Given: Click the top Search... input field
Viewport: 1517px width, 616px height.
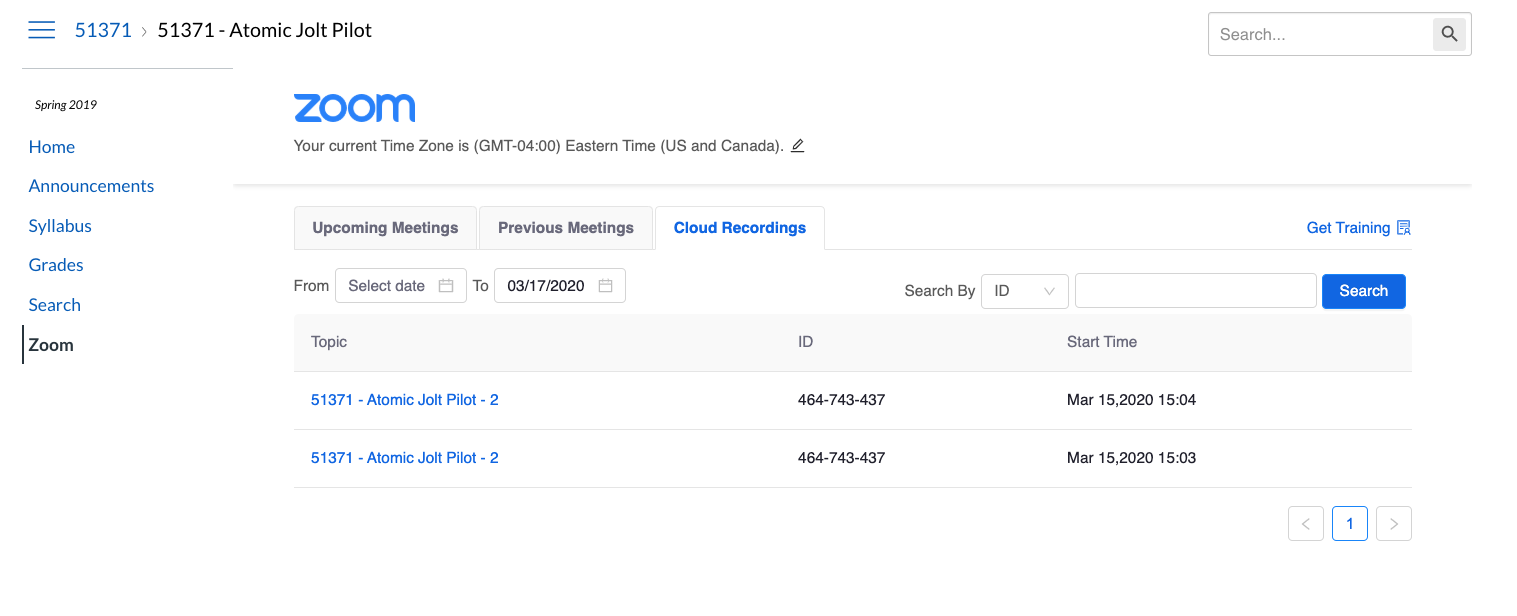Looking at the screenshot, I should click(1320, 34).
